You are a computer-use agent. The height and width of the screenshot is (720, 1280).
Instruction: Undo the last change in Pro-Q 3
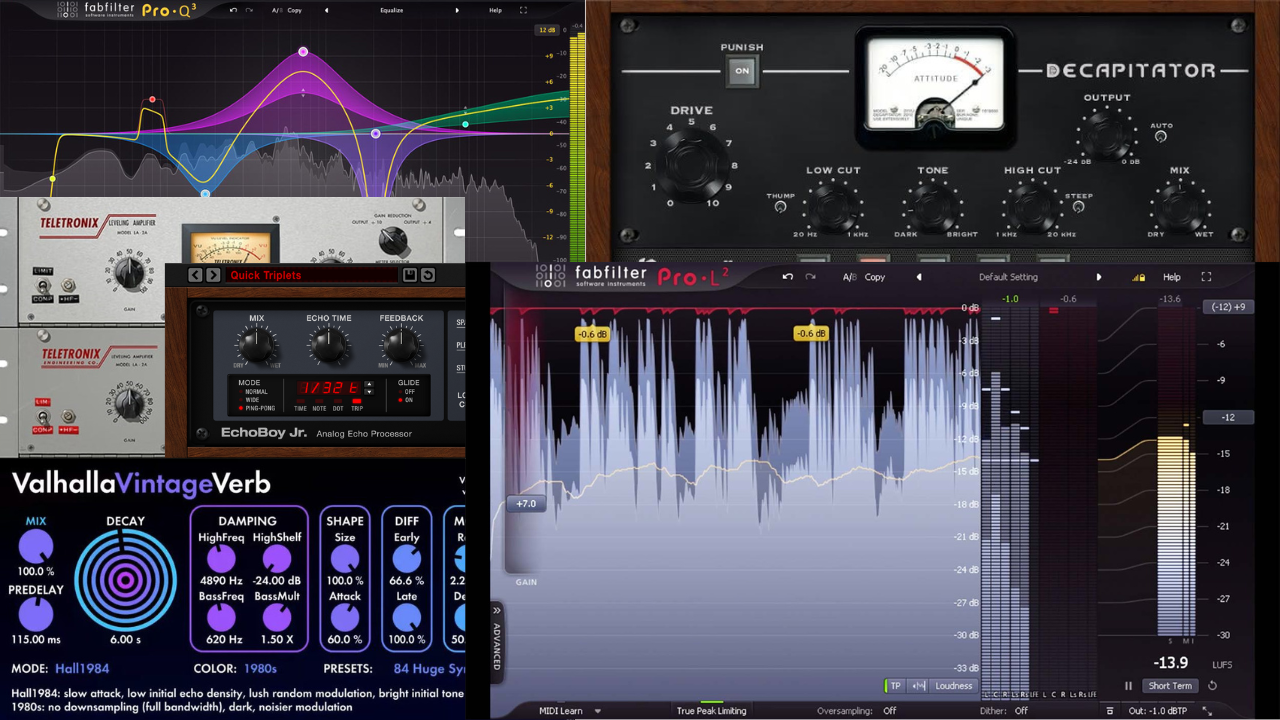pos(234,10)
